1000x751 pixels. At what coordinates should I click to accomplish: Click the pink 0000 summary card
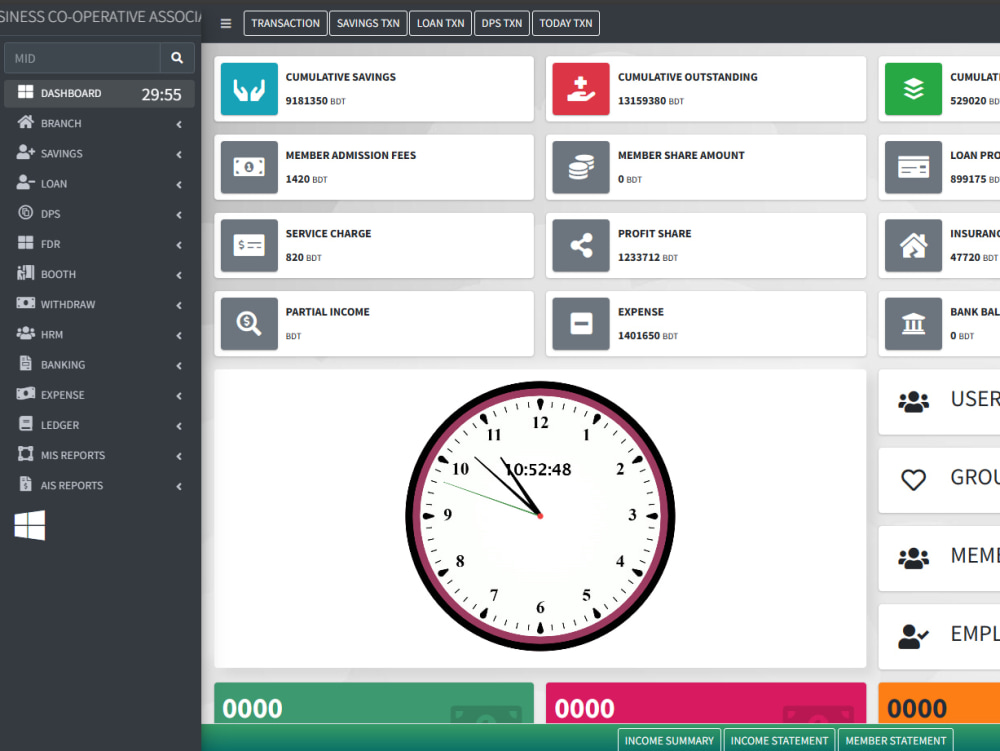706,703
